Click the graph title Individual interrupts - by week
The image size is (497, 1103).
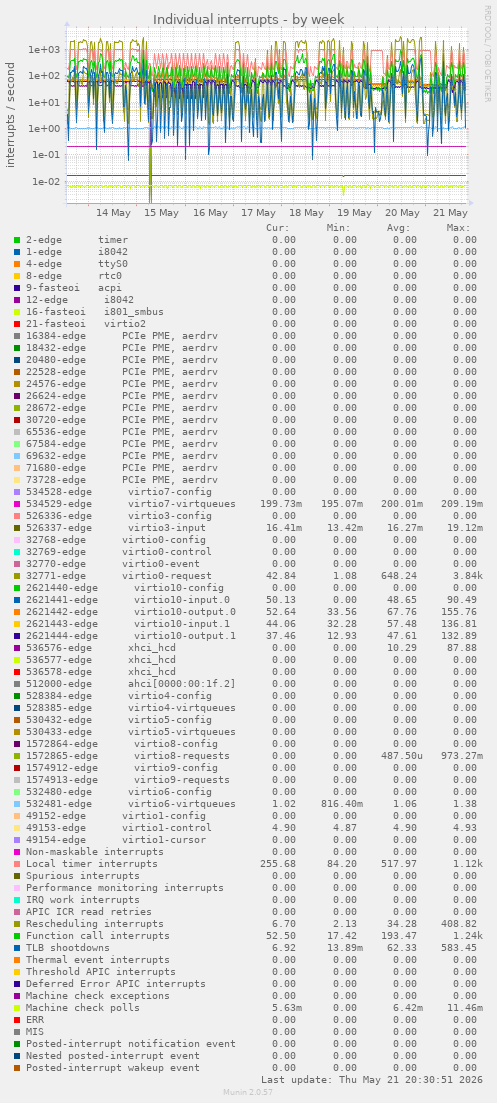(x=249, y=19)
